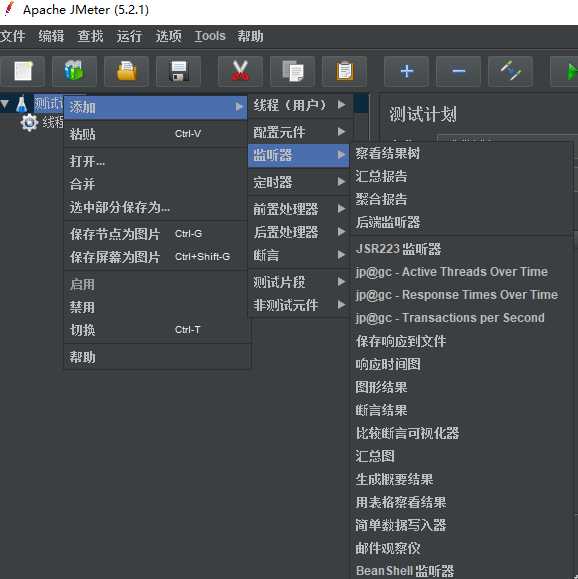The height and width of the screenshot is (579, 578).
Task: Choose 打开... from the context menu
Action: point(155,161)
